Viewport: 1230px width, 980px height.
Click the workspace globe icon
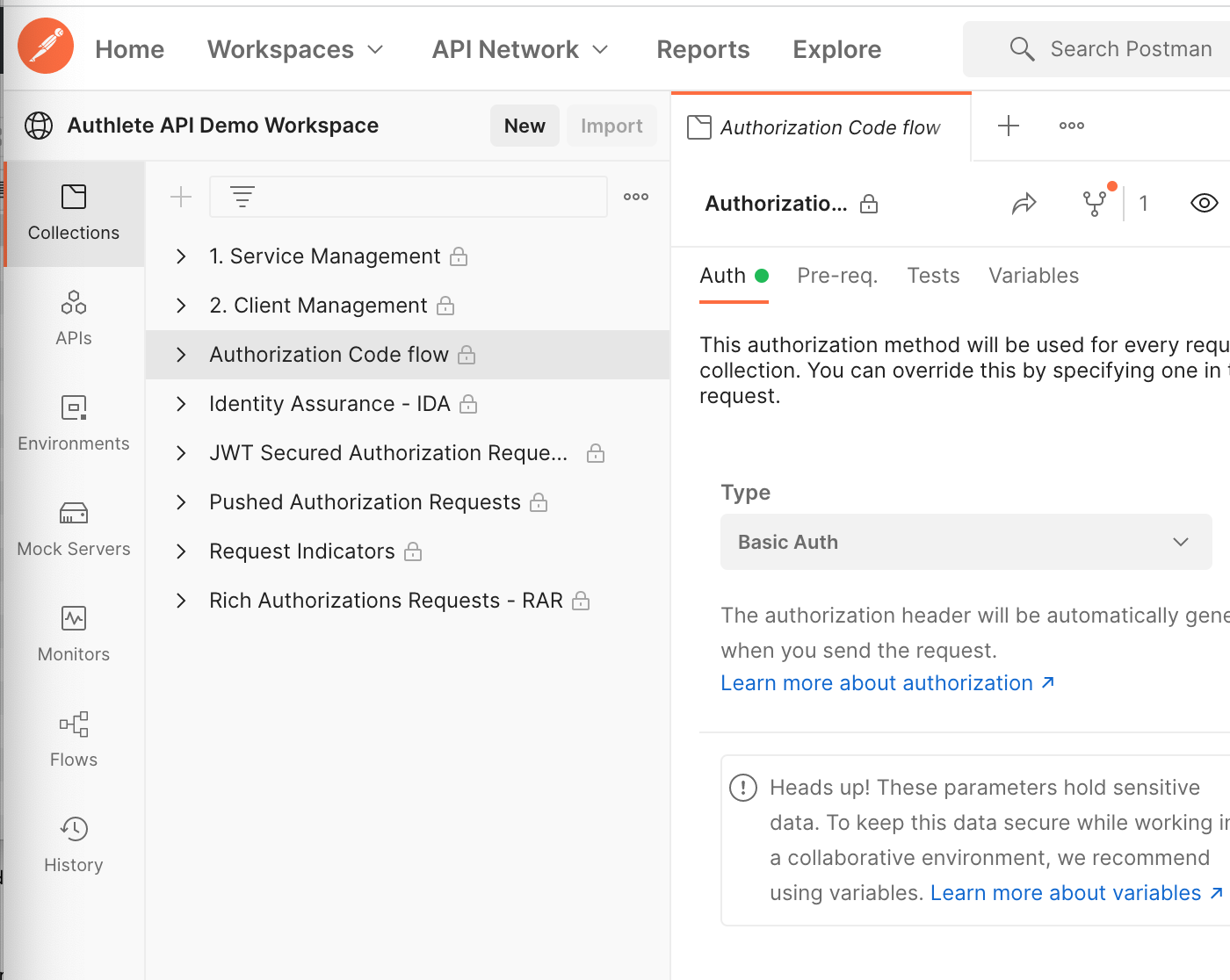(x=39, y=126)
